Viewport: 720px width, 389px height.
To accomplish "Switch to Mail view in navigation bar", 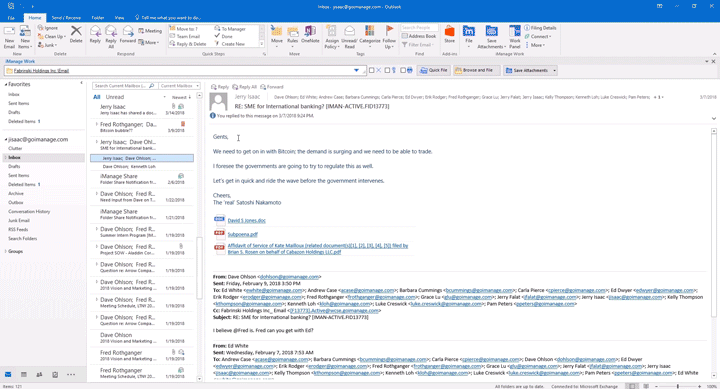I will (8, 374).
